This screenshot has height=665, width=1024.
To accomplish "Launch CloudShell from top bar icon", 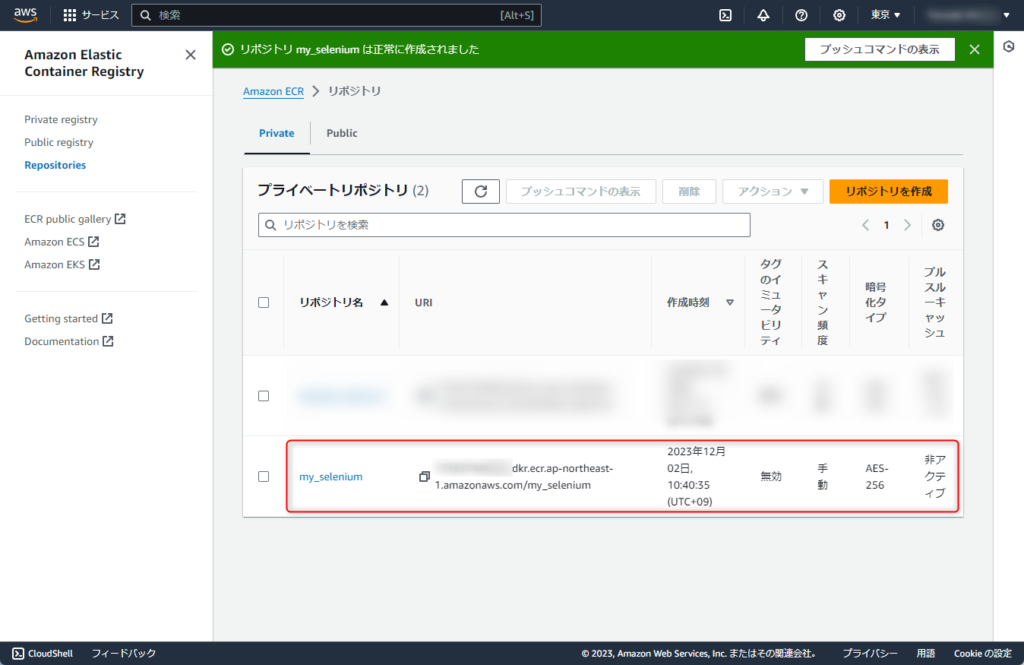I will coord(726,15).
